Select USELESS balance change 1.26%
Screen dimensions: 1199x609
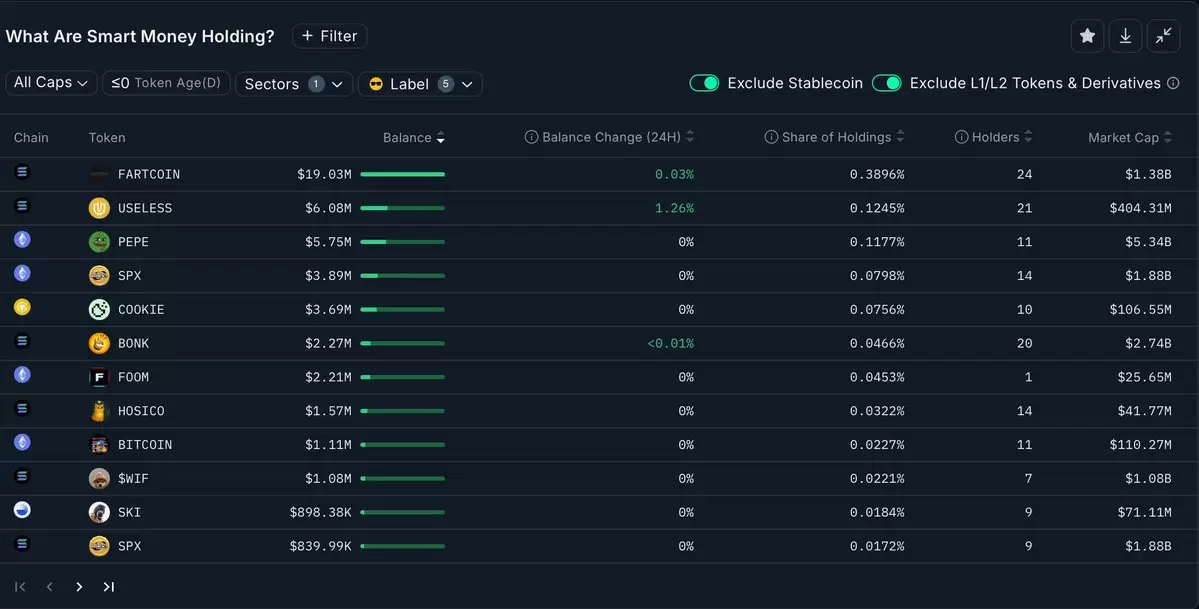[x=674, y=208]
